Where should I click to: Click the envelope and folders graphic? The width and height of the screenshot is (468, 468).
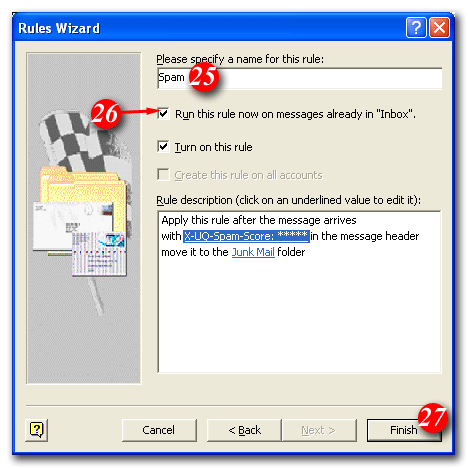tap(80, 222)
